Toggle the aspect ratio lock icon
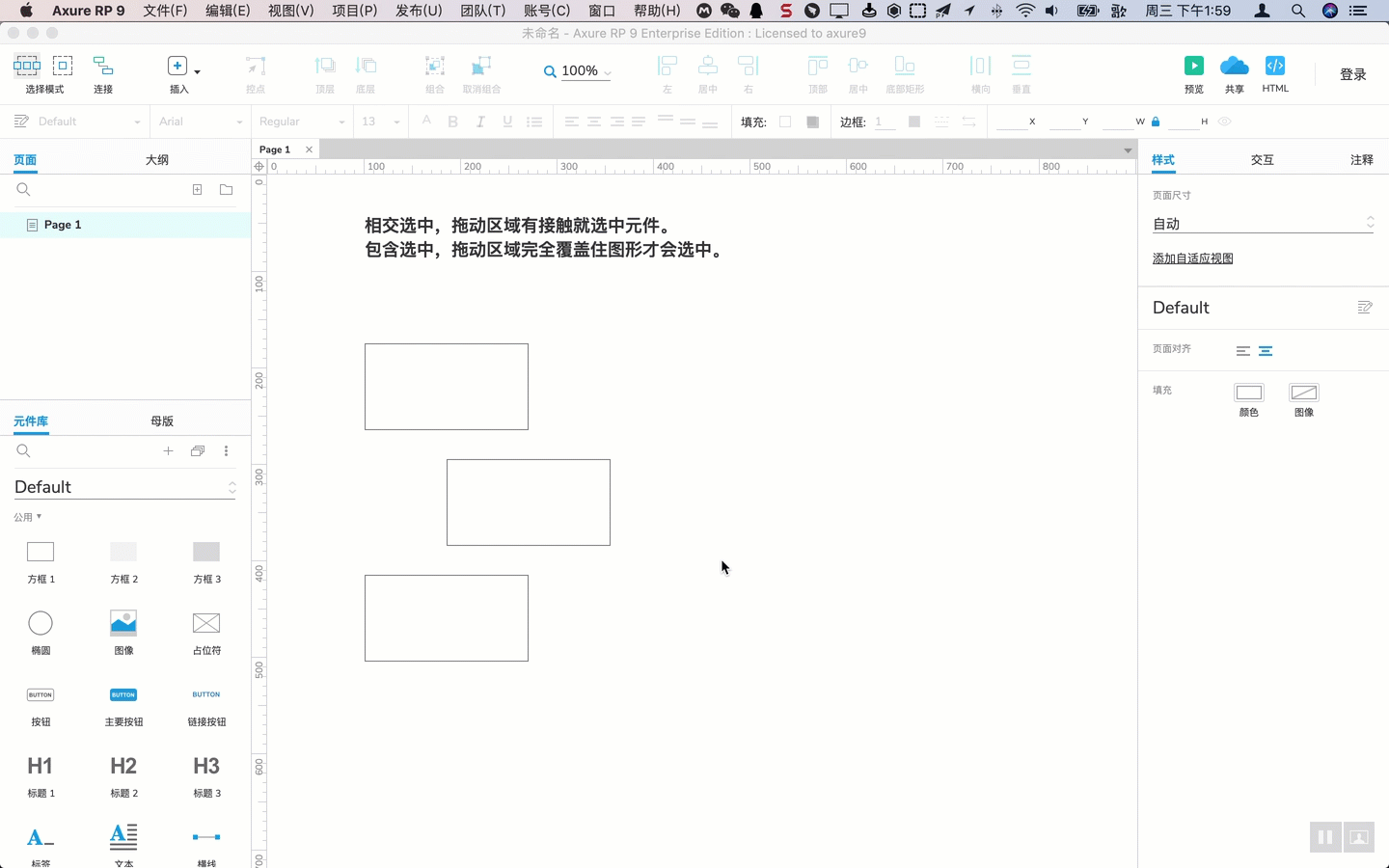Screen dimensions: 1389x868 (1156, 122)
